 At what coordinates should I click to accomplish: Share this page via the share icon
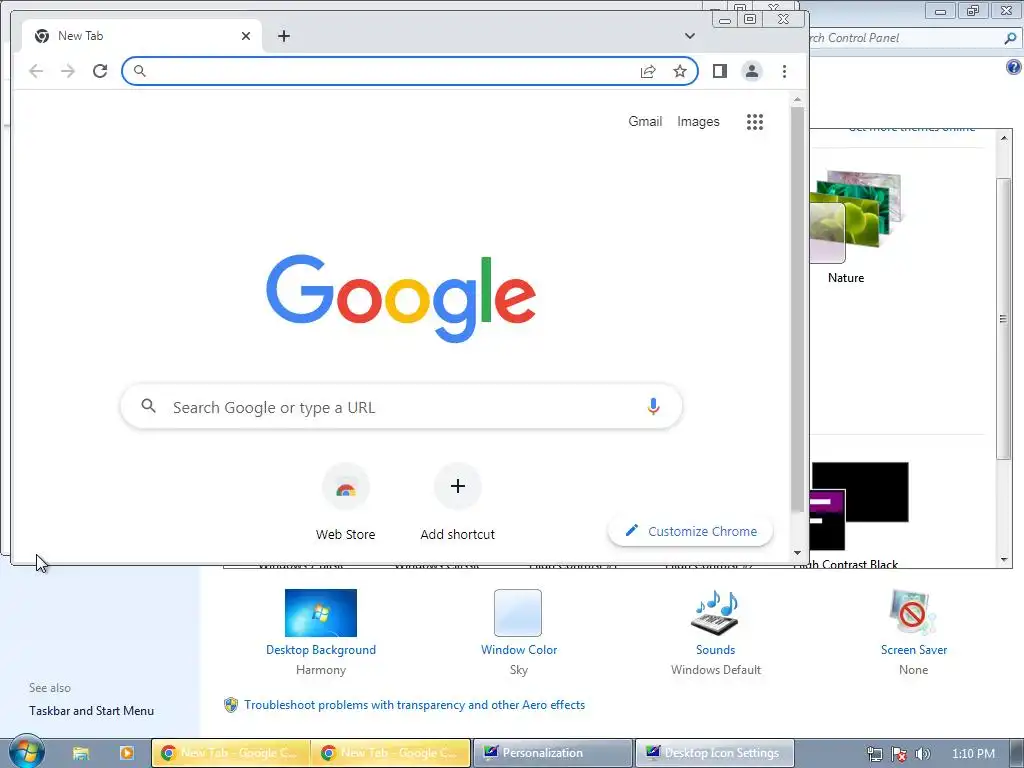pos(648,71)
